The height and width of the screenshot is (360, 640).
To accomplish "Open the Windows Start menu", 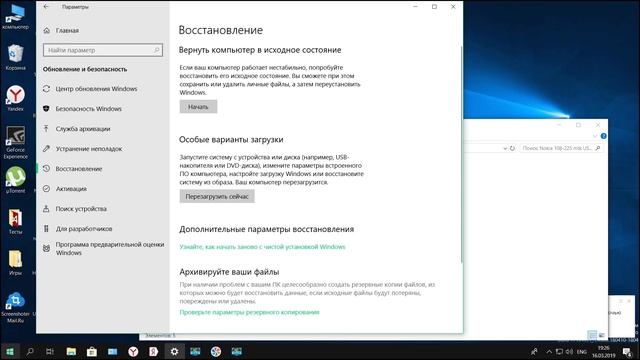I will tap(10, 351).
